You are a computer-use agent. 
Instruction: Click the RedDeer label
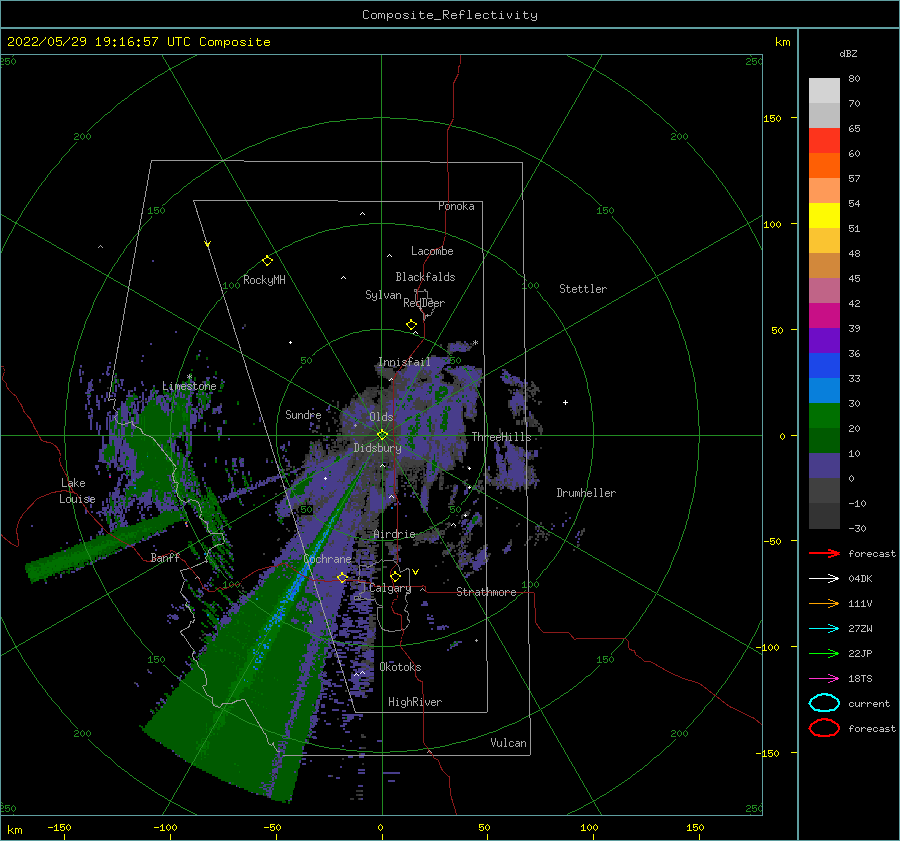coord(424,303)
